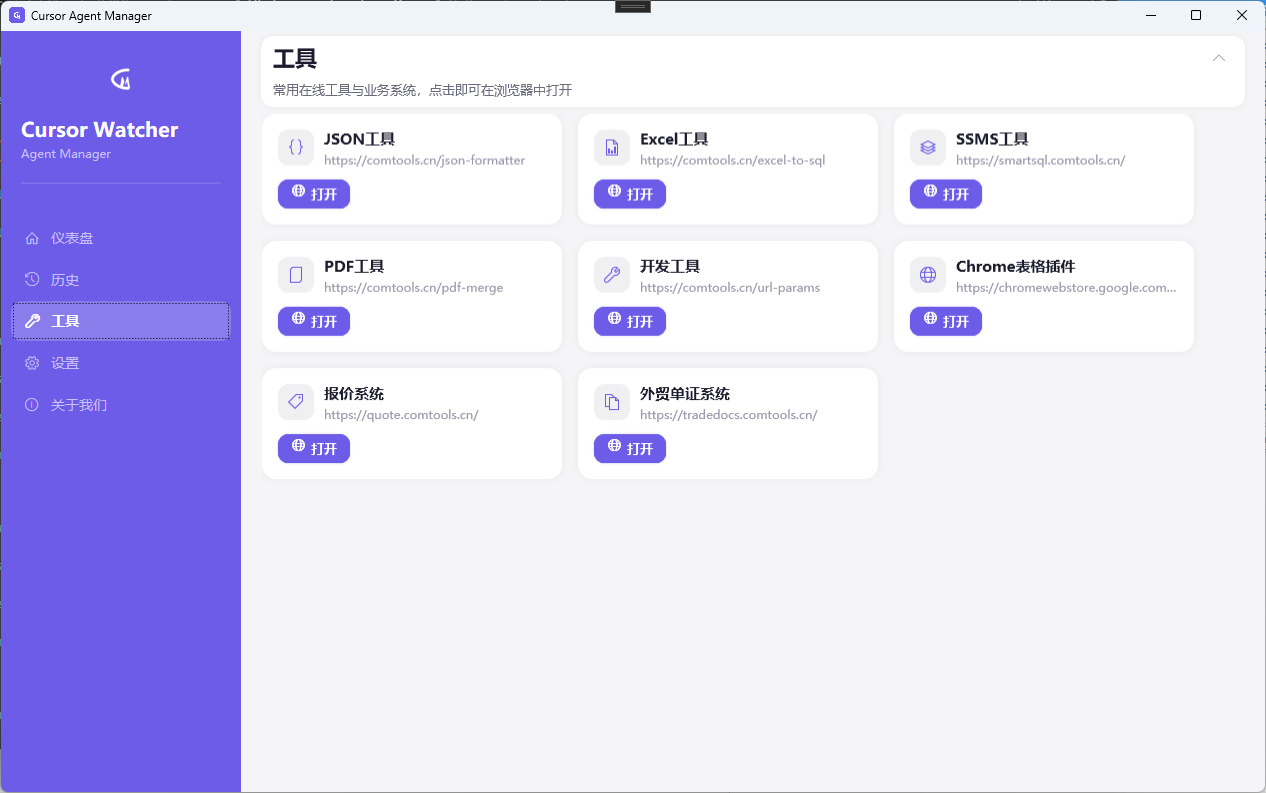The image size is (1266, 793).
Task: Navigate to 关于我们 page
Action: tap(121, 405)
